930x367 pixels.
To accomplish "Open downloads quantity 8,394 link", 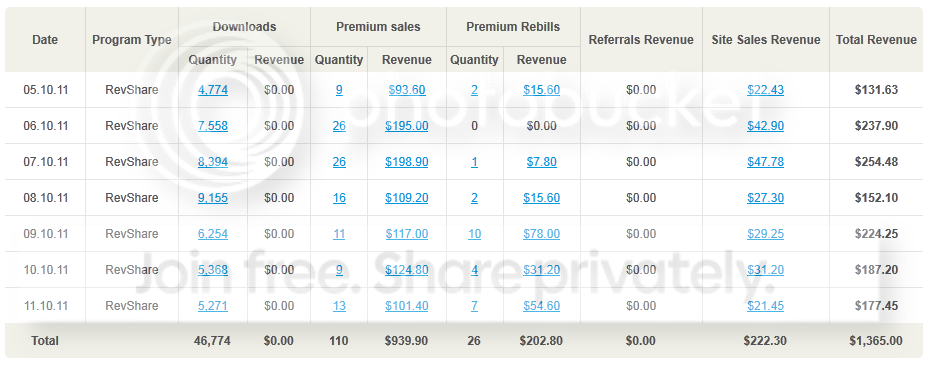I will click(x=213, y=162).
